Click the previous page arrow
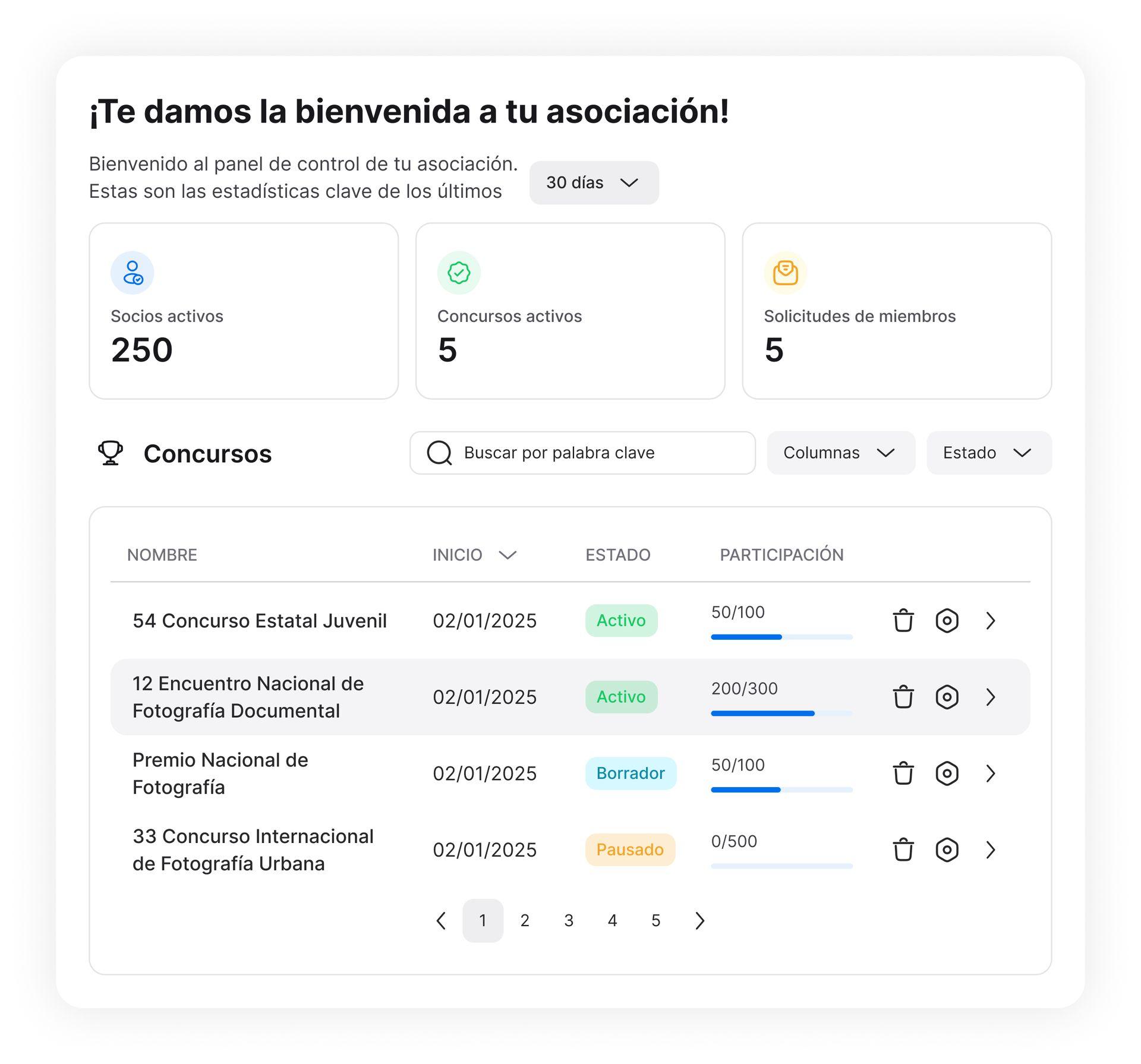 coord(441,920)
